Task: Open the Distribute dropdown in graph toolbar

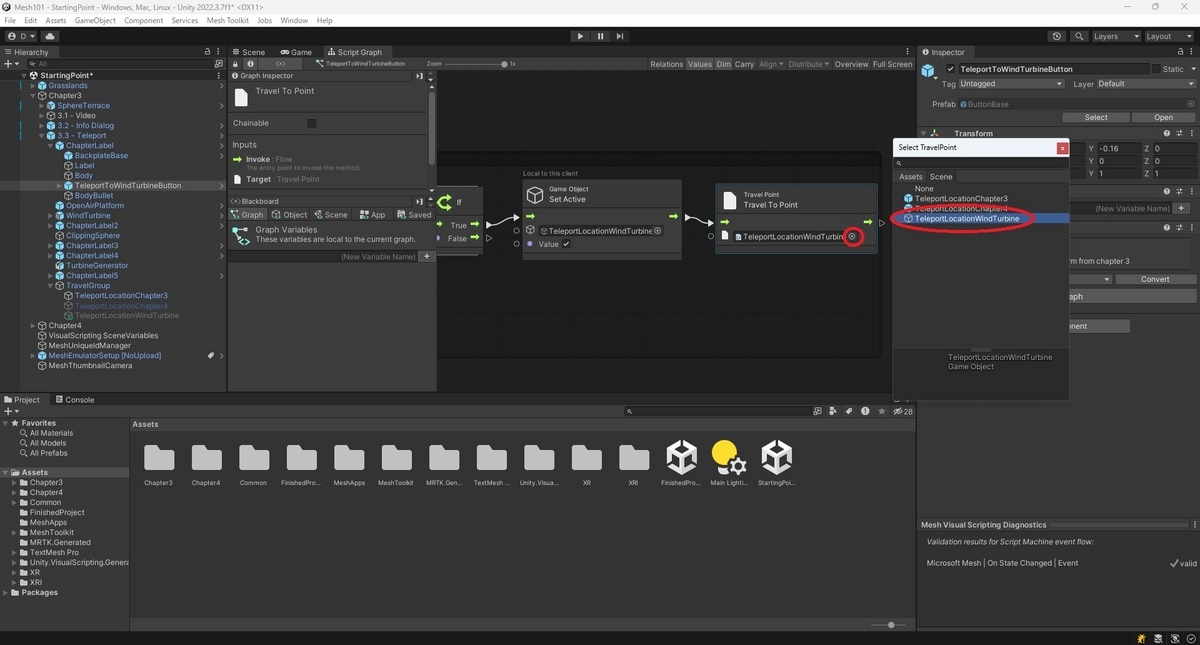Action: click(x=809, y=64)
